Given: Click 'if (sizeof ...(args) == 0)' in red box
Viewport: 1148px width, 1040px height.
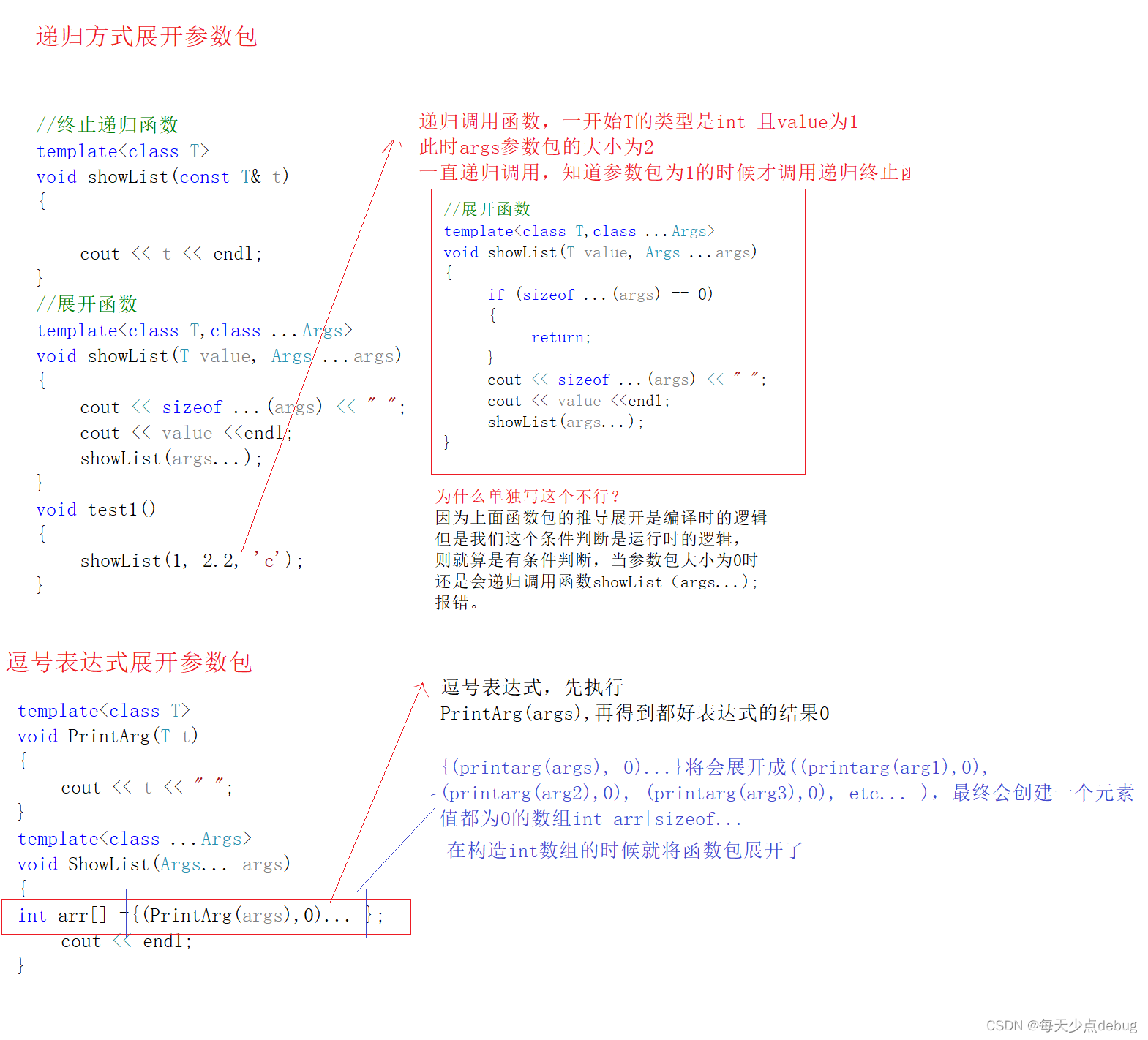Looking at the screenshot, I should [600, 295].
